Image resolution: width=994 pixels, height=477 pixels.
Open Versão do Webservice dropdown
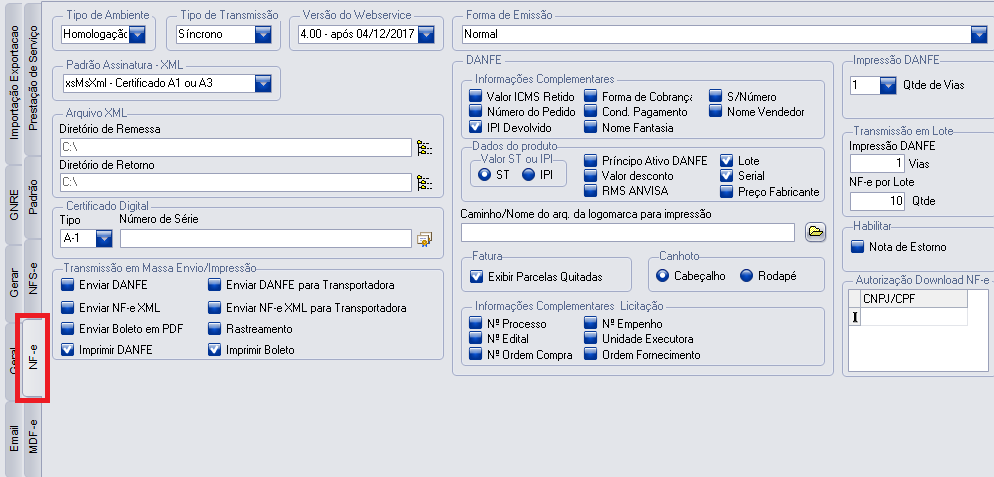(x=426, y=35)
